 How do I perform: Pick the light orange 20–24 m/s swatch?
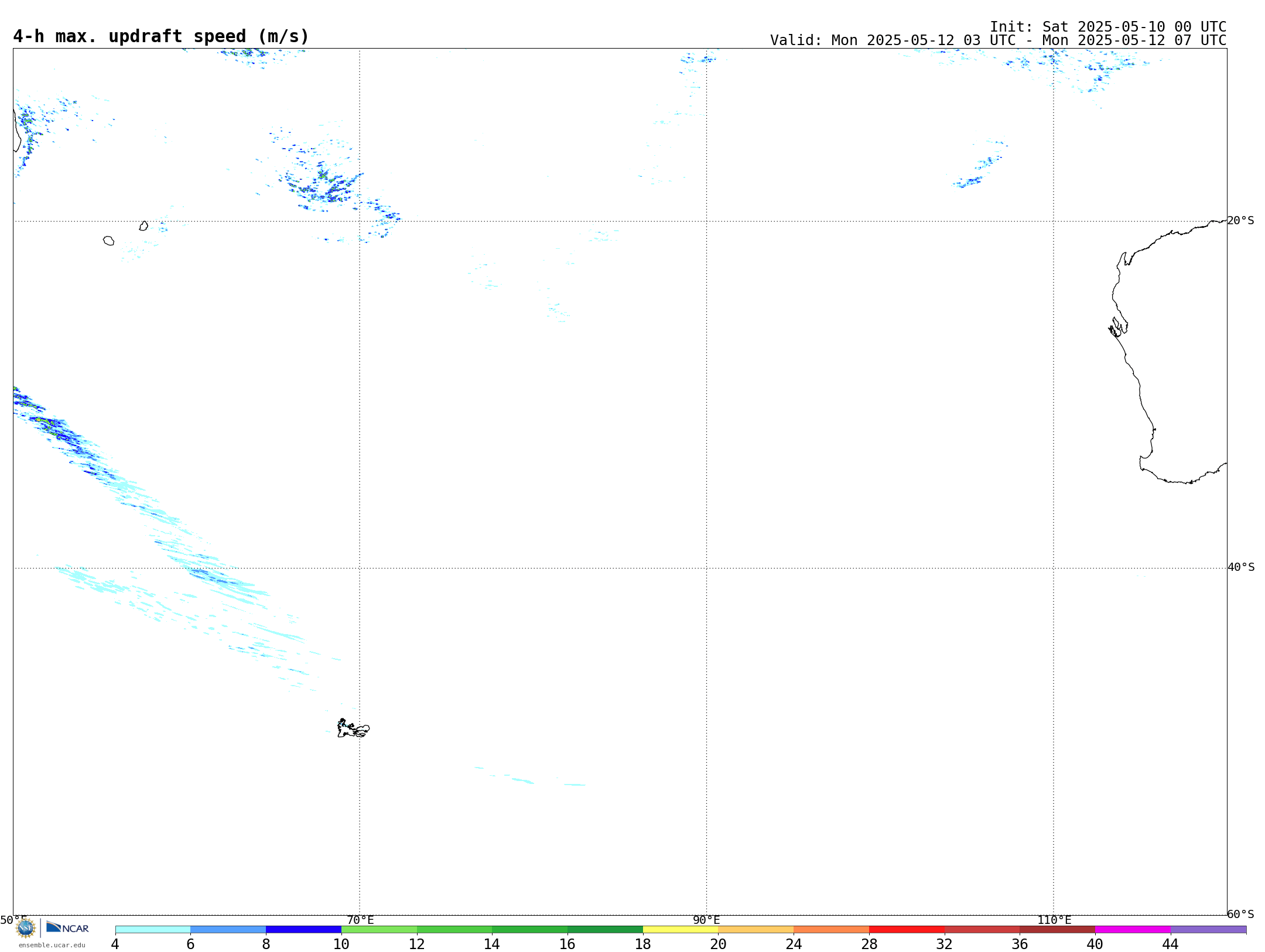click(x=756, y=929)
